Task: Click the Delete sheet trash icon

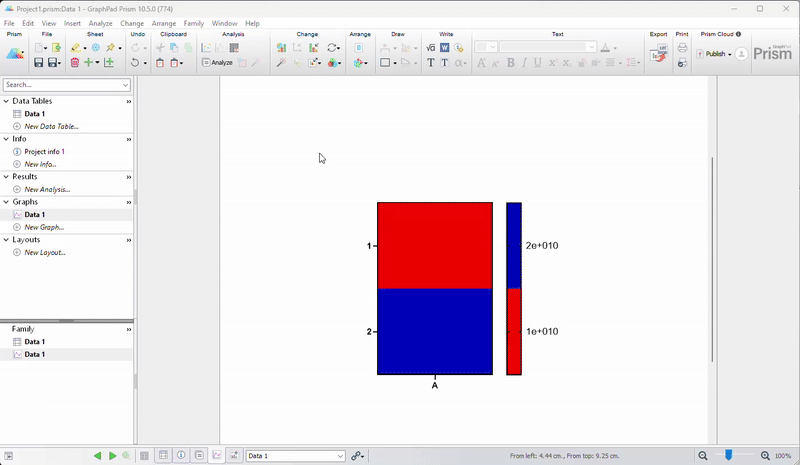Action: tap(75, 63)
